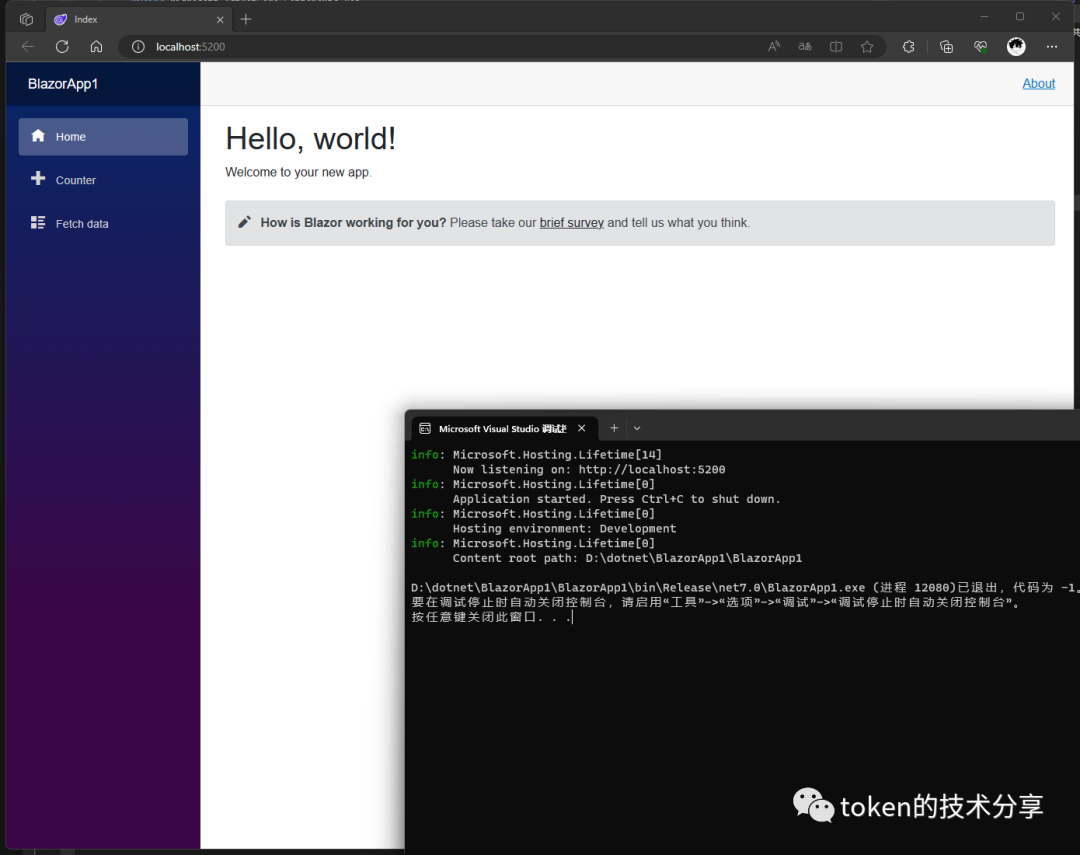Click the BlazorApp1 brand title
This screenshot has height=855, width=1080.
tap(63, 84)
